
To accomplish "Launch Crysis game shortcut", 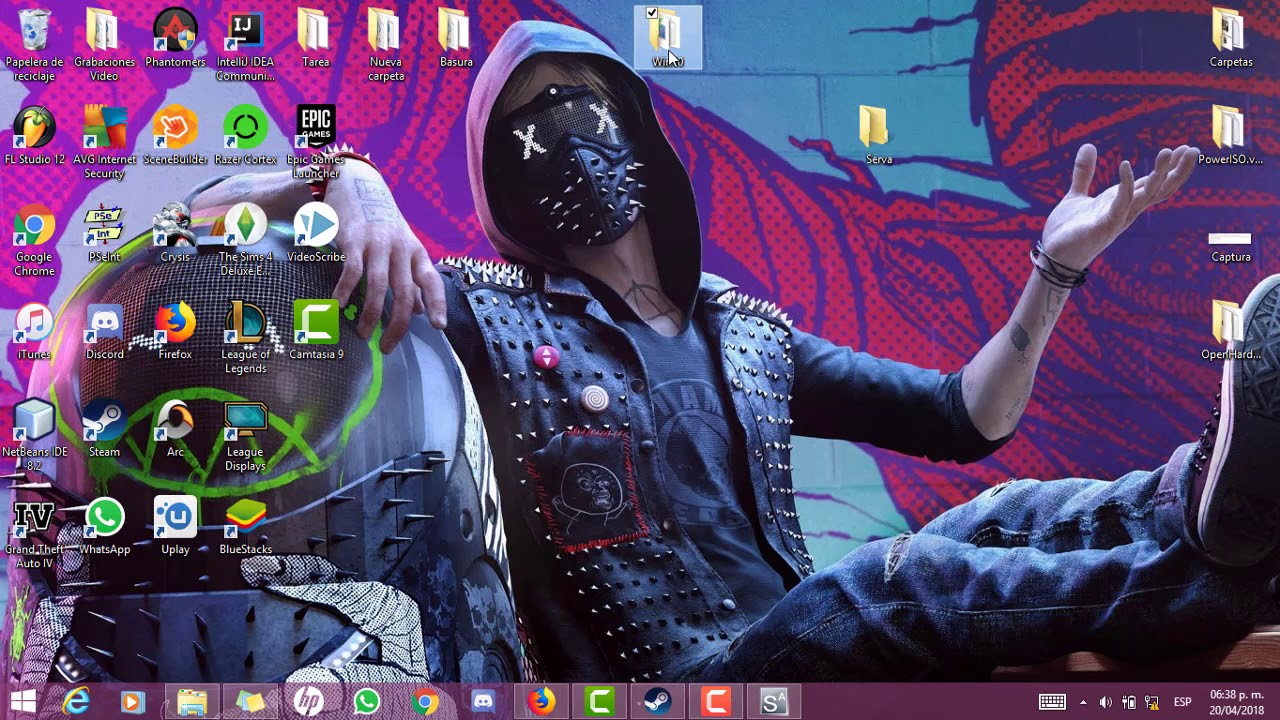I will click(x=175, y=234).
